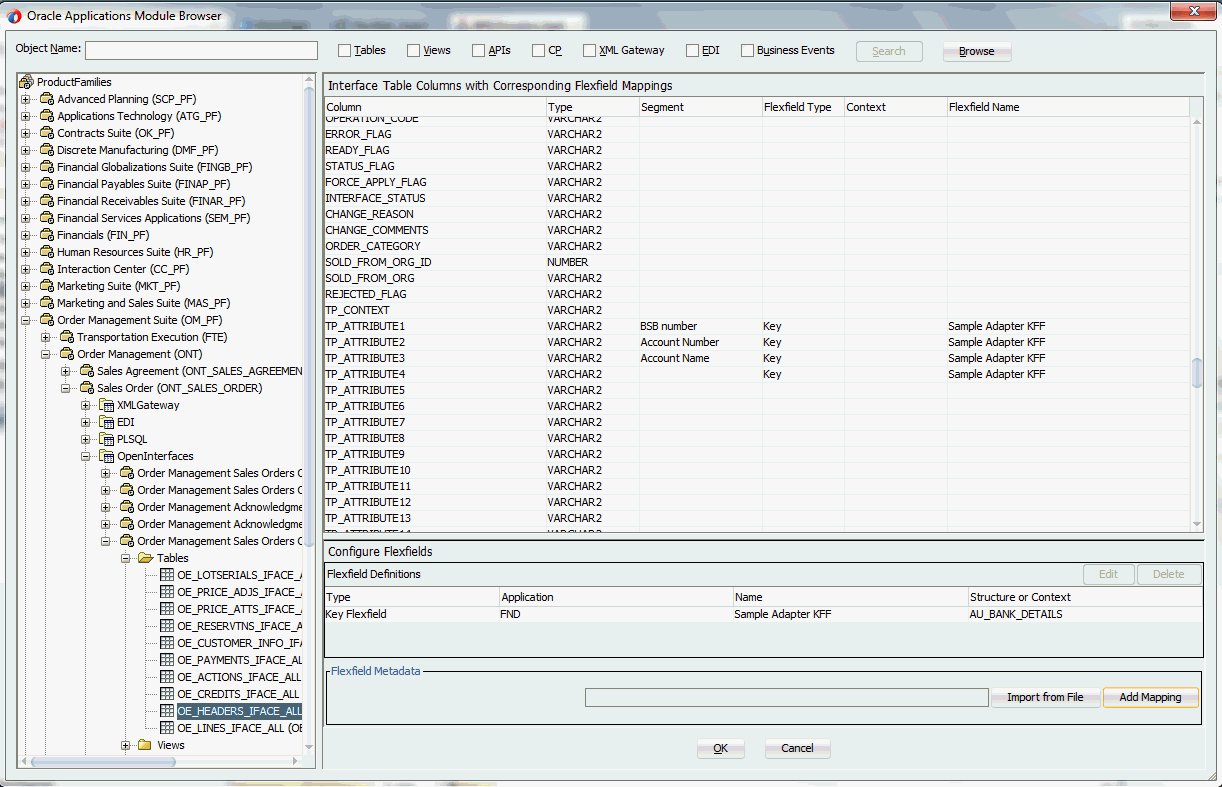Image resolution: width=1222 pixels, height=787 pixels.
Task: Select the Sample Adapter KFF flexfield definition row
Action: [x=763, y=614]
